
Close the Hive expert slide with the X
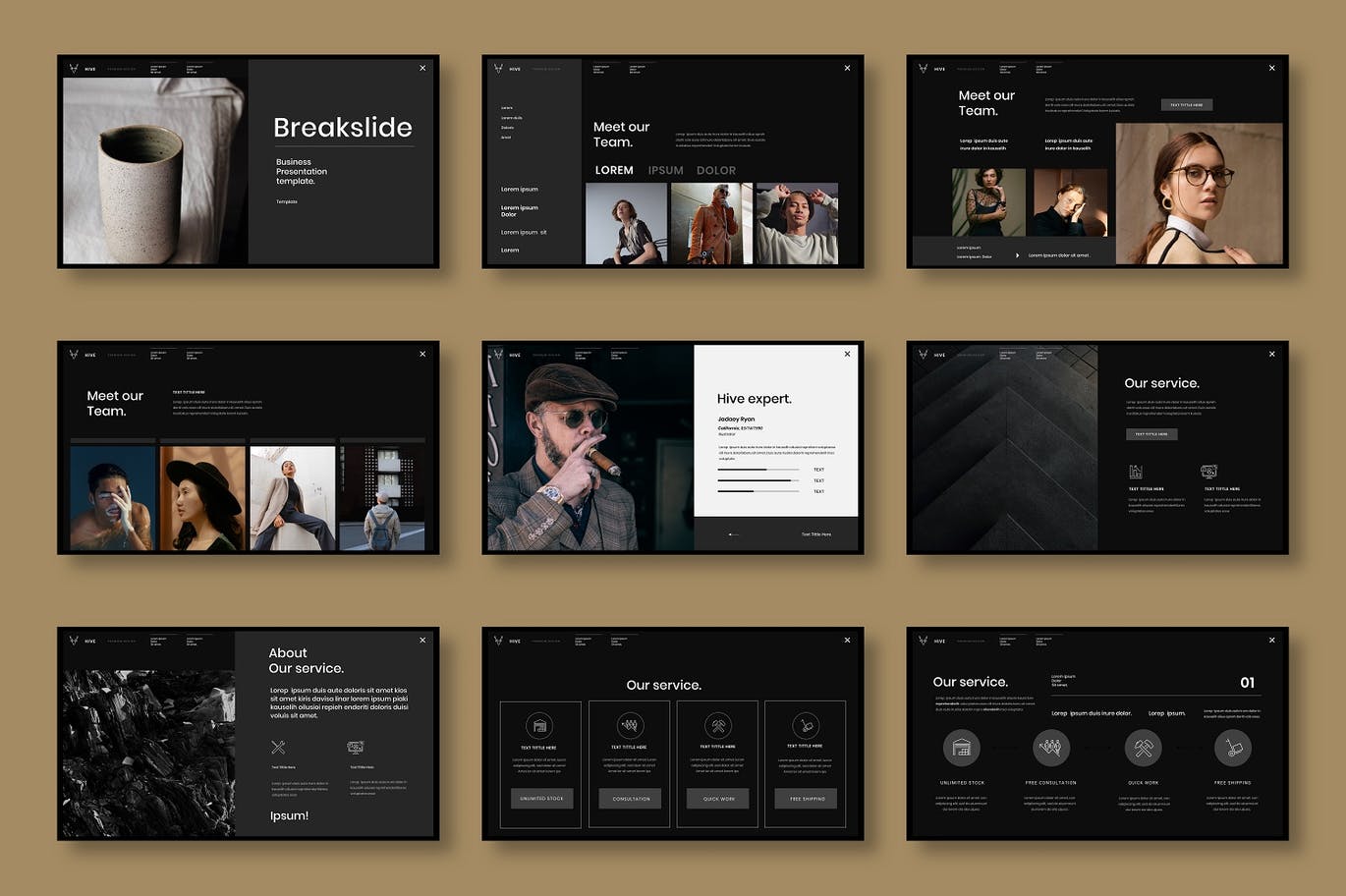(x=847, y=354)
